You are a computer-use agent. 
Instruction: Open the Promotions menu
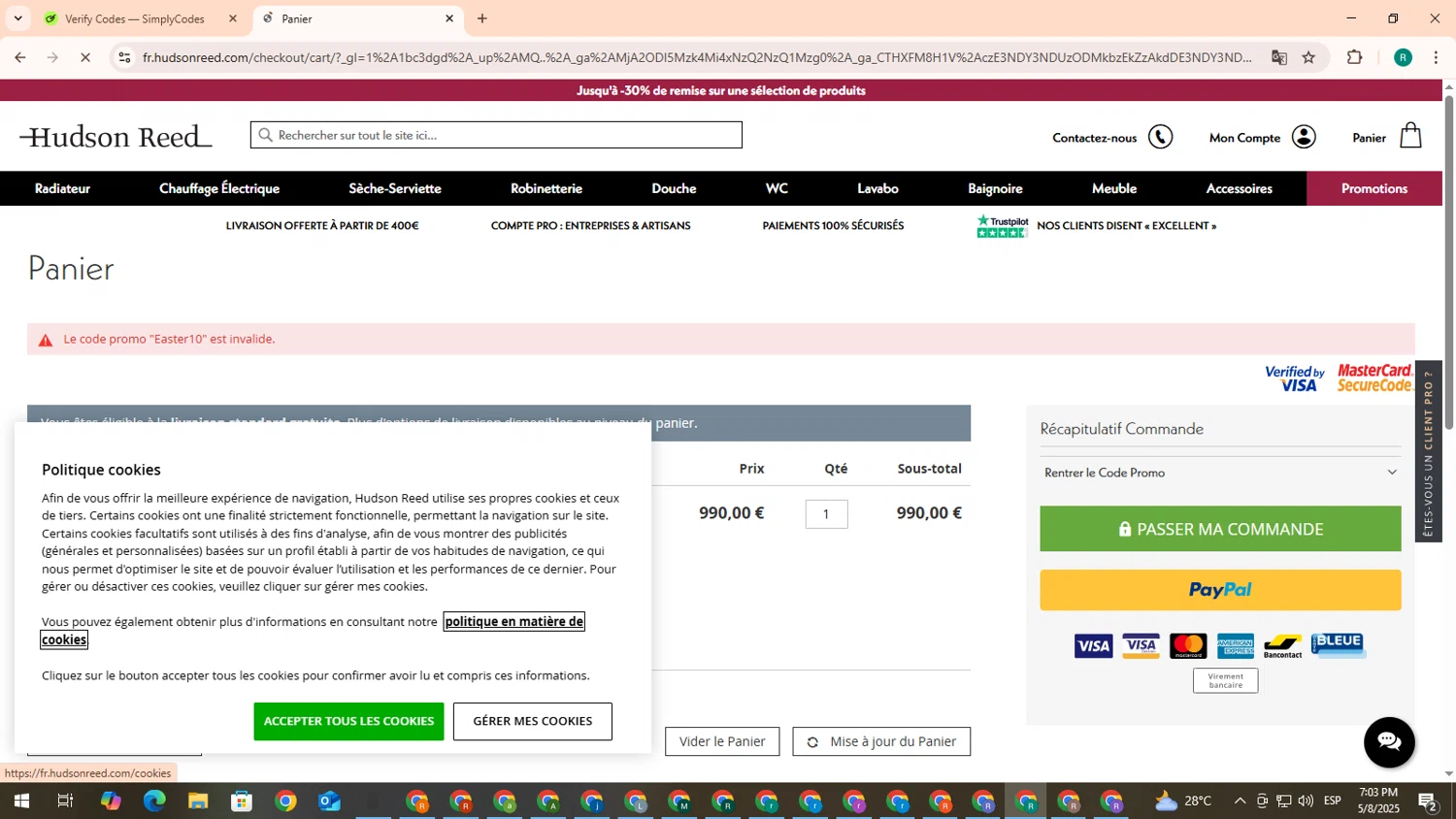(1374, 188)
